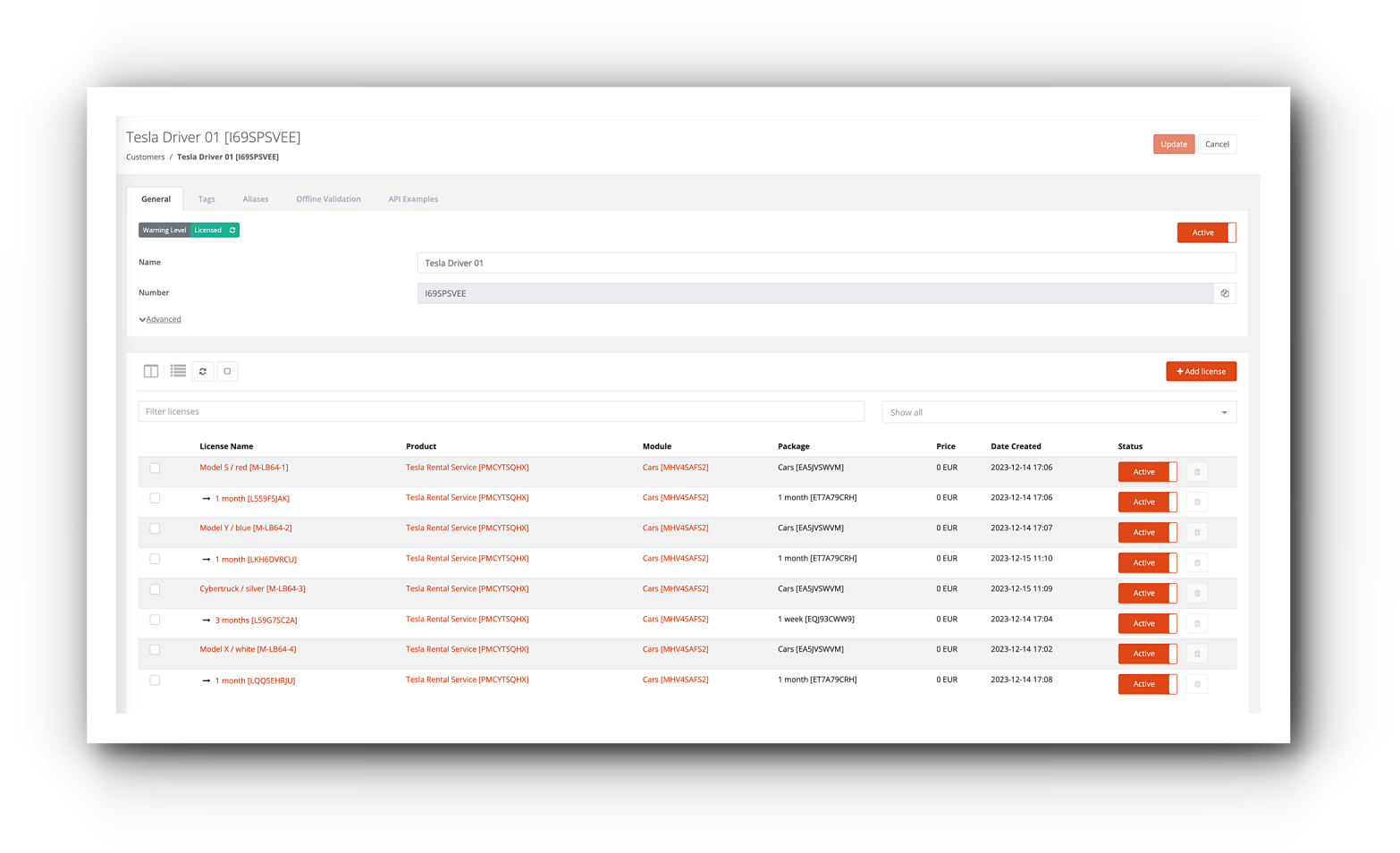Check the 1 month L559FSJAK row checkbox

tap(155, 498)
